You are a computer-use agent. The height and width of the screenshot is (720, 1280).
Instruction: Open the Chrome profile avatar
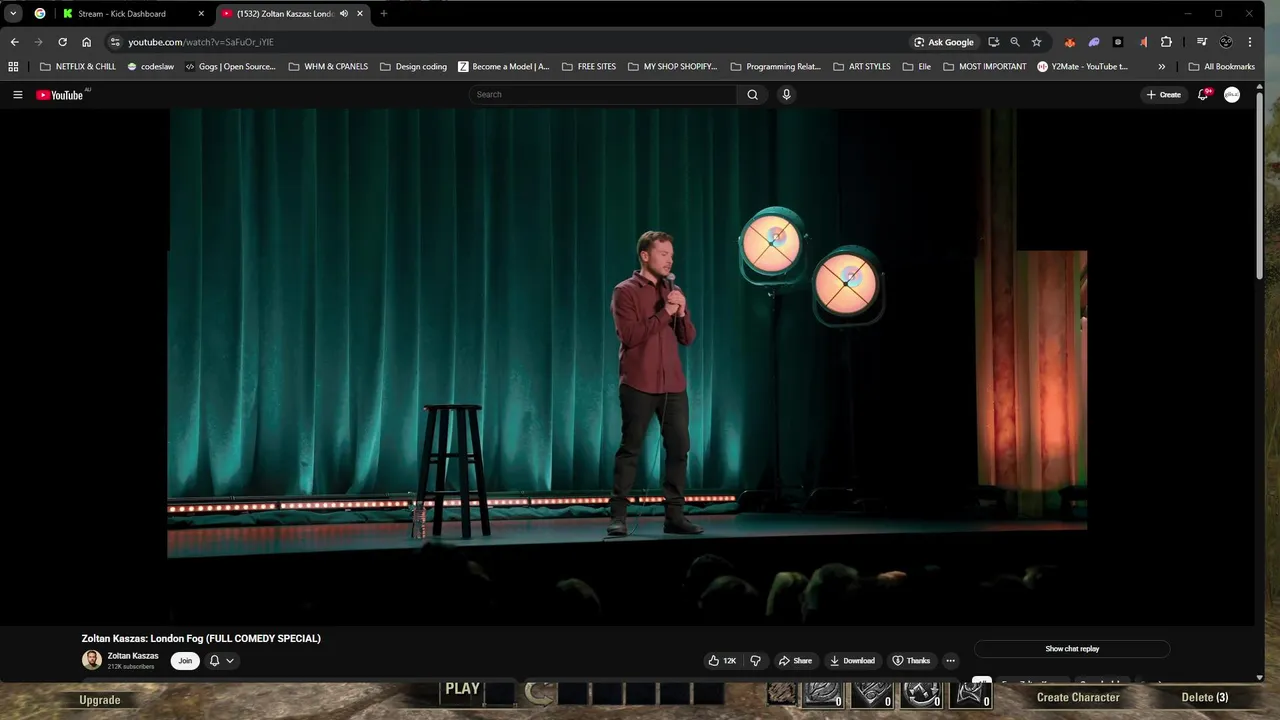coord(1226,42)
